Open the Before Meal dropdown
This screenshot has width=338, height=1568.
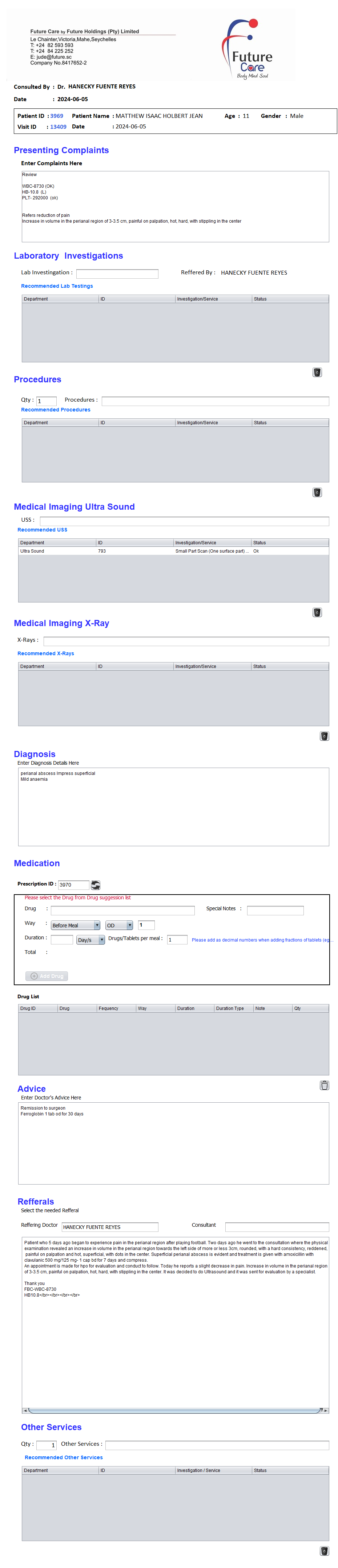[75, 924]
